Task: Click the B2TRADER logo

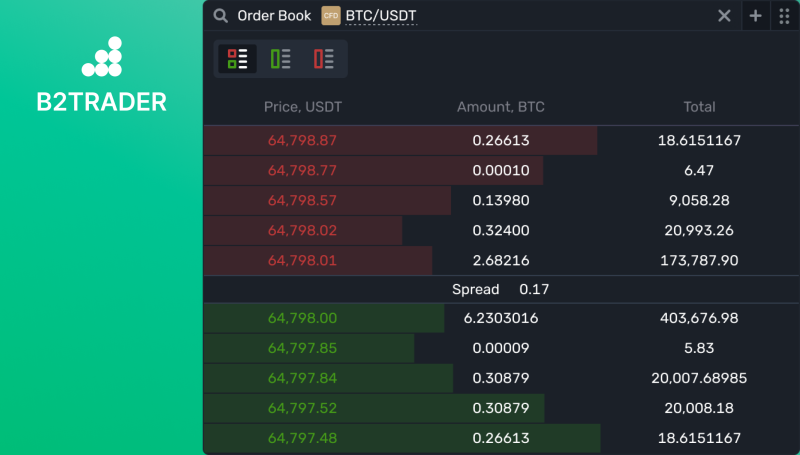Action: (101, 76)
